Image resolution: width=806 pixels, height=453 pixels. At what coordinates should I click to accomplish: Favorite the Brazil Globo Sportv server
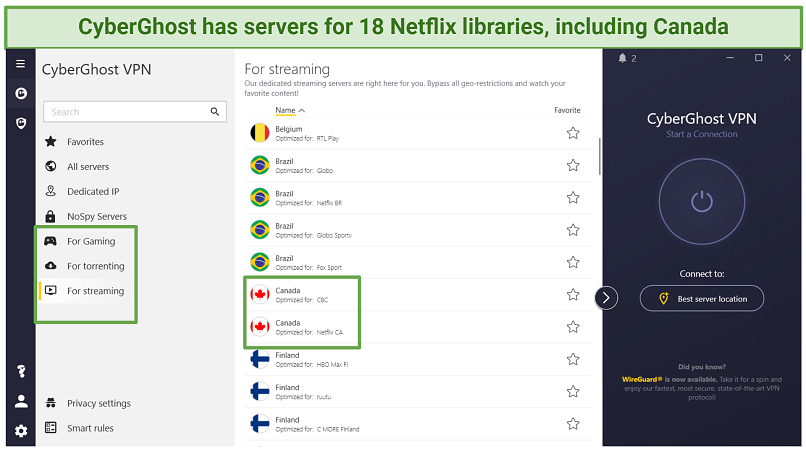(573, 230)
